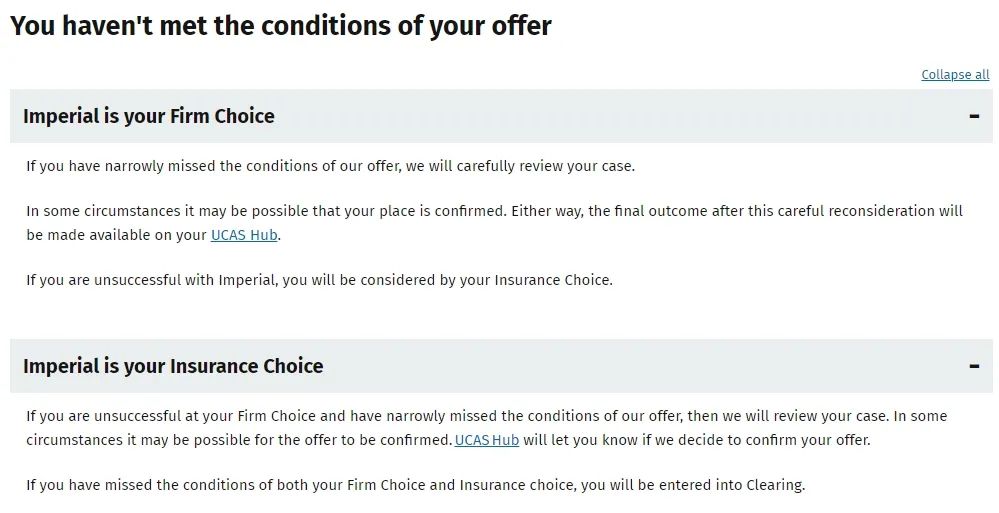Click the line starting "In some circumstances it may be possible that"
This screenshot has width=999, height=513.
(494, 211)
